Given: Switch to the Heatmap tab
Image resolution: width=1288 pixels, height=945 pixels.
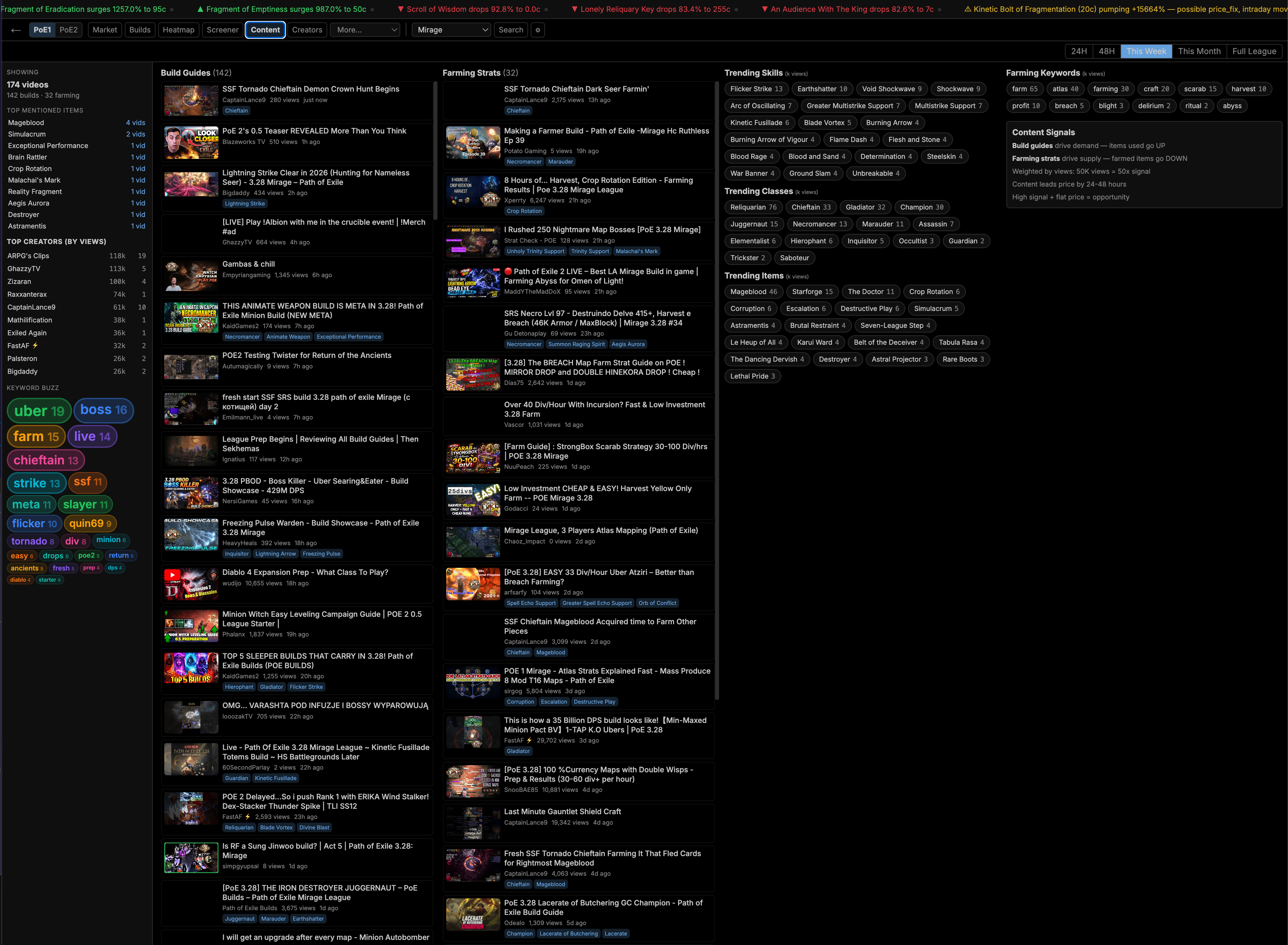Looking at the screenshot, I should 178,30.
